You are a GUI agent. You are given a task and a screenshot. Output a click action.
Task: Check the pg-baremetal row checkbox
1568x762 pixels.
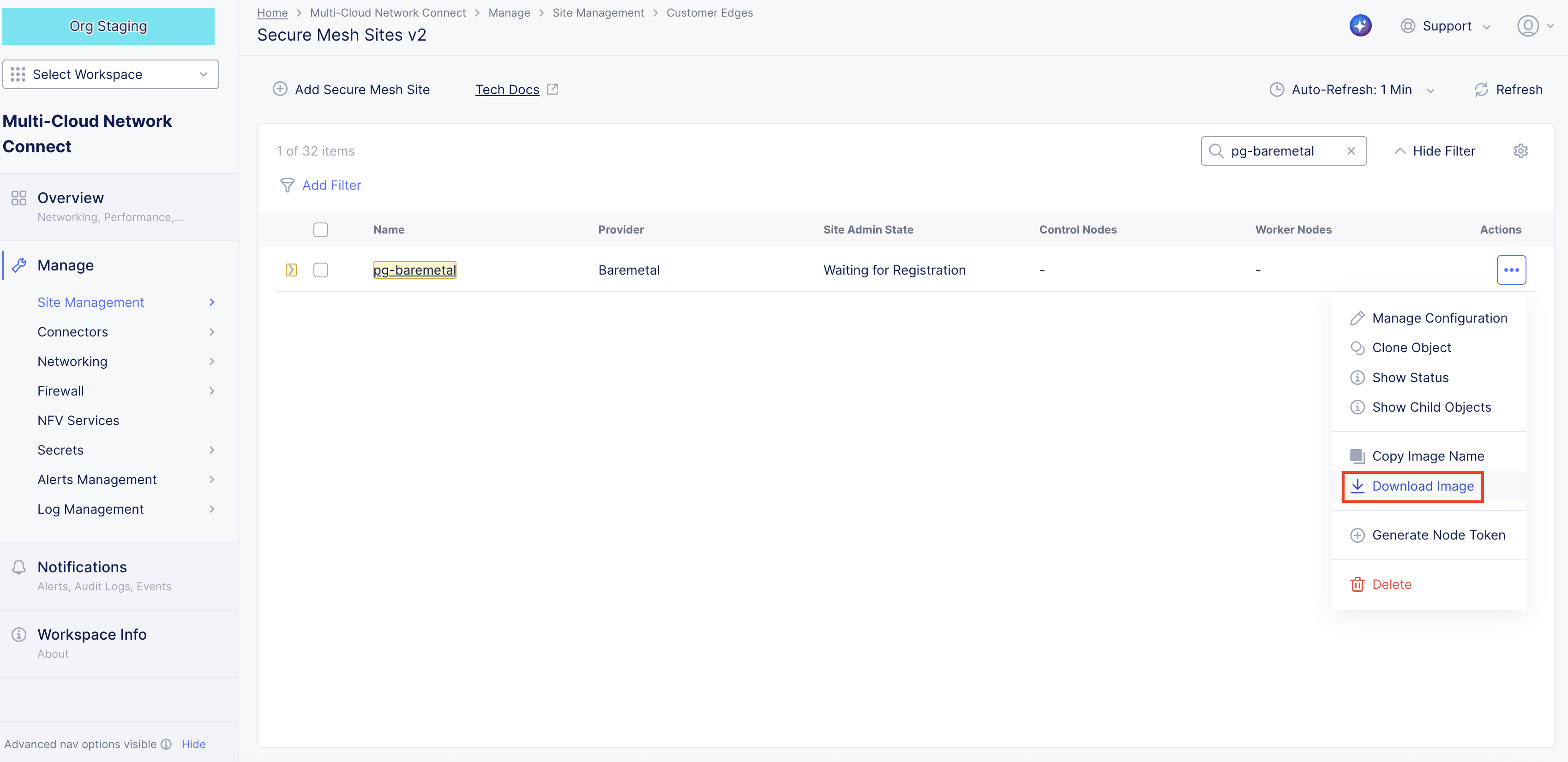click(320, 270)
